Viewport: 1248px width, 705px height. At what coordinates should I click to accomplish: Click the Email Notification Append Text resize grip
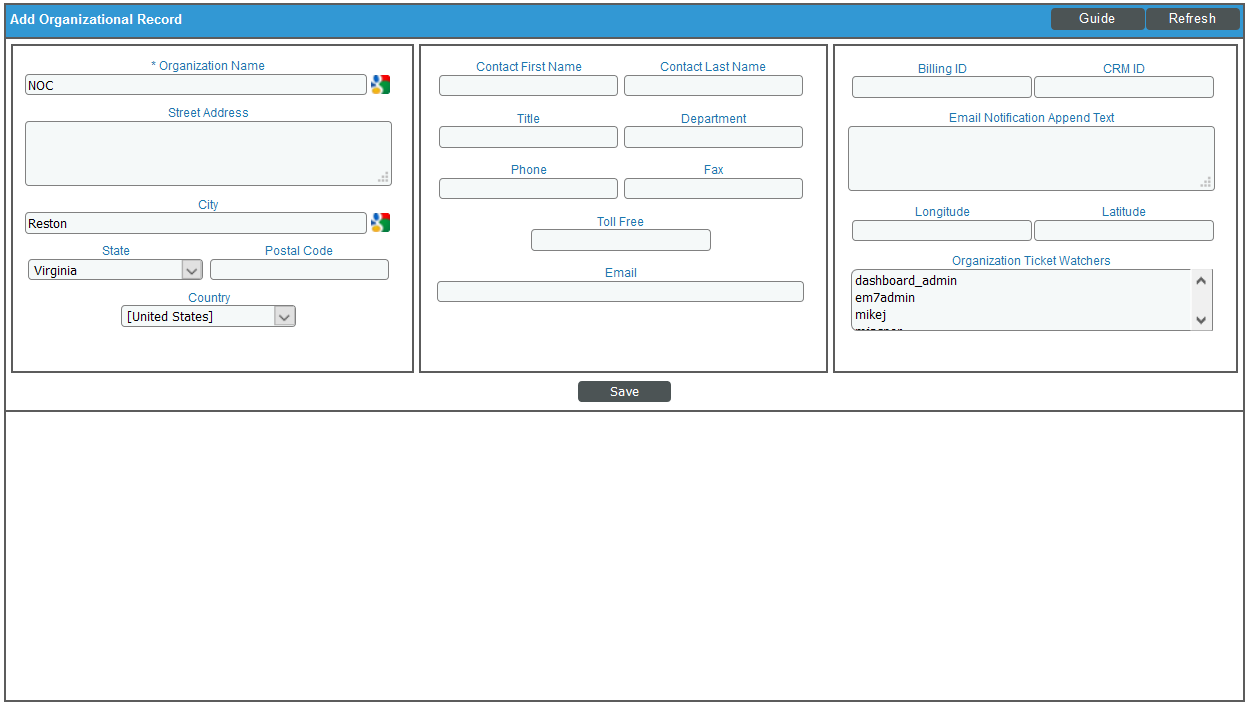pyautogui.click(x=1206, y=182)
